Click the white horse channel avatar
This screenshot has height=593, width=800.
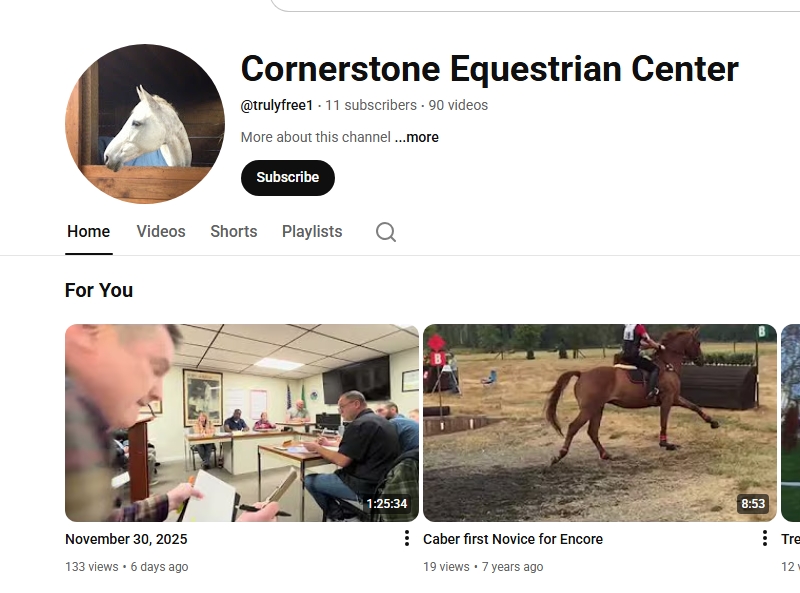click(x=145, y=123)
